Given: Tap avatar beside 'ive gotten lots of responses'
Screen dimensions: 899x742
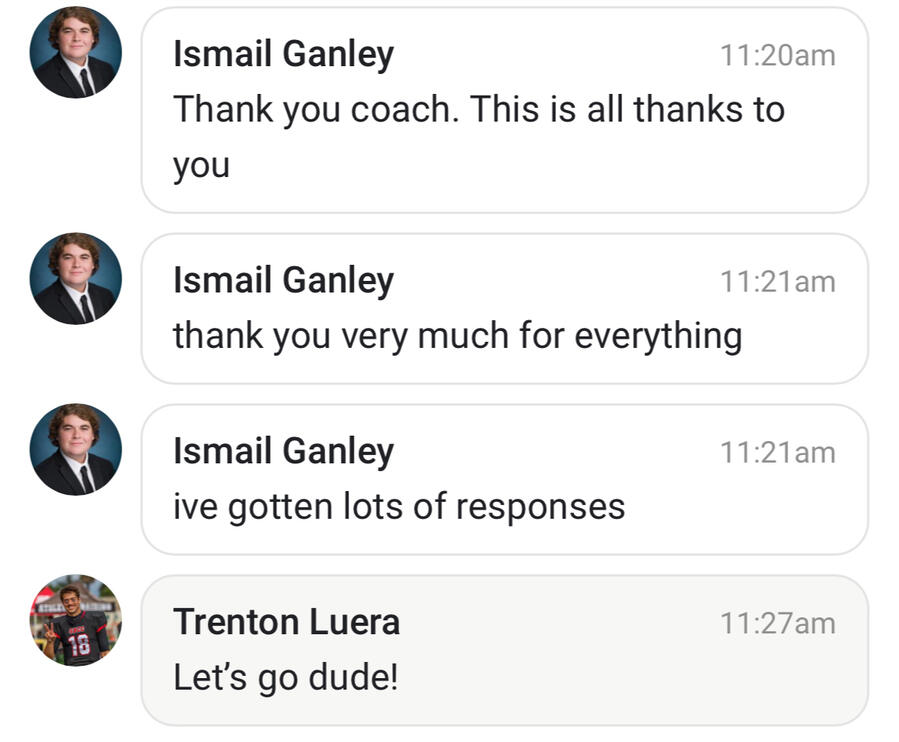Looking at the screenshot, I should tap(76, 449).
